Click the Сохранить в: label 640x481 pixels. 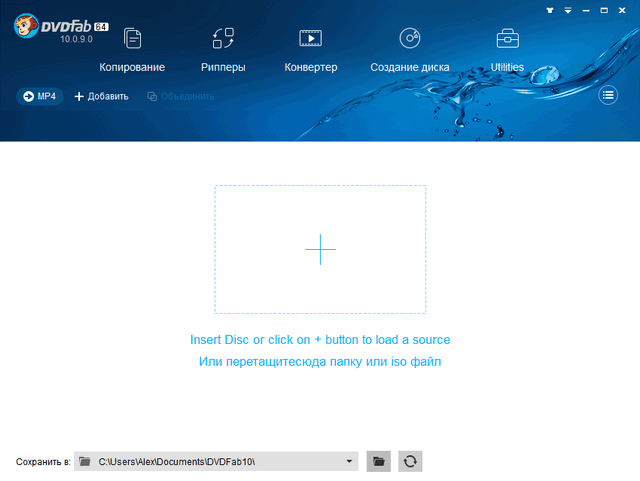pos(43,462)
